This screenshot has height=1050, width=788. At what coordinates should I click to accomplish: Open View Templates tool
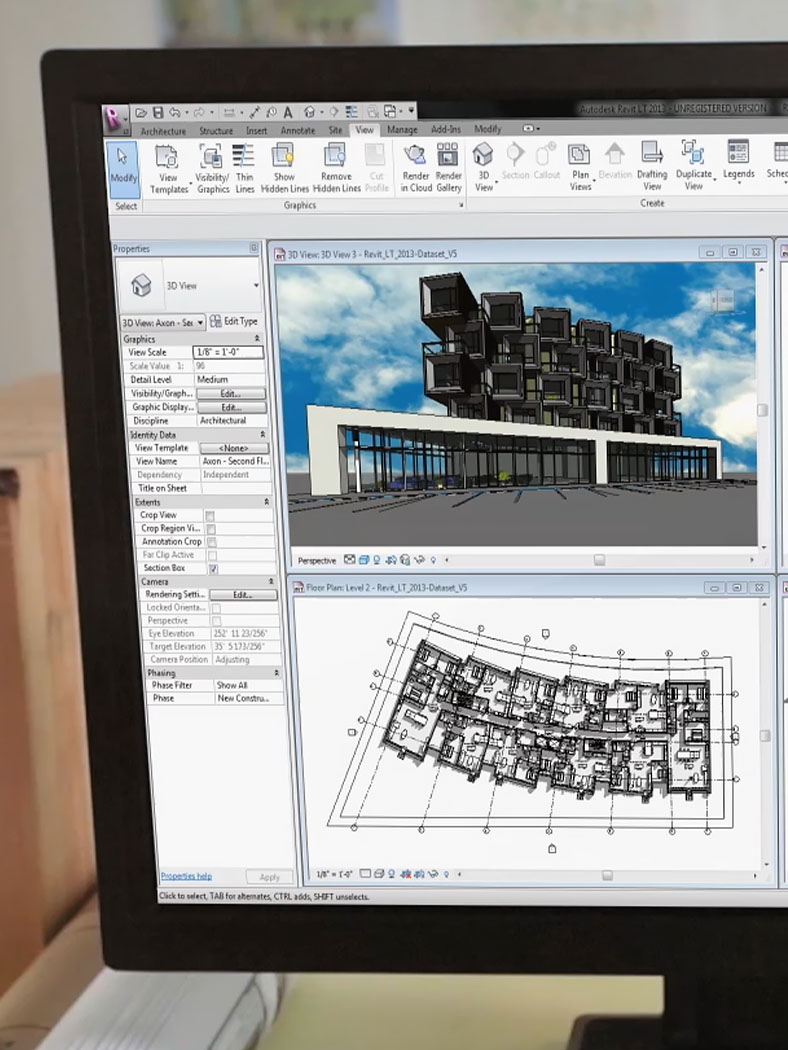(169, 169)
